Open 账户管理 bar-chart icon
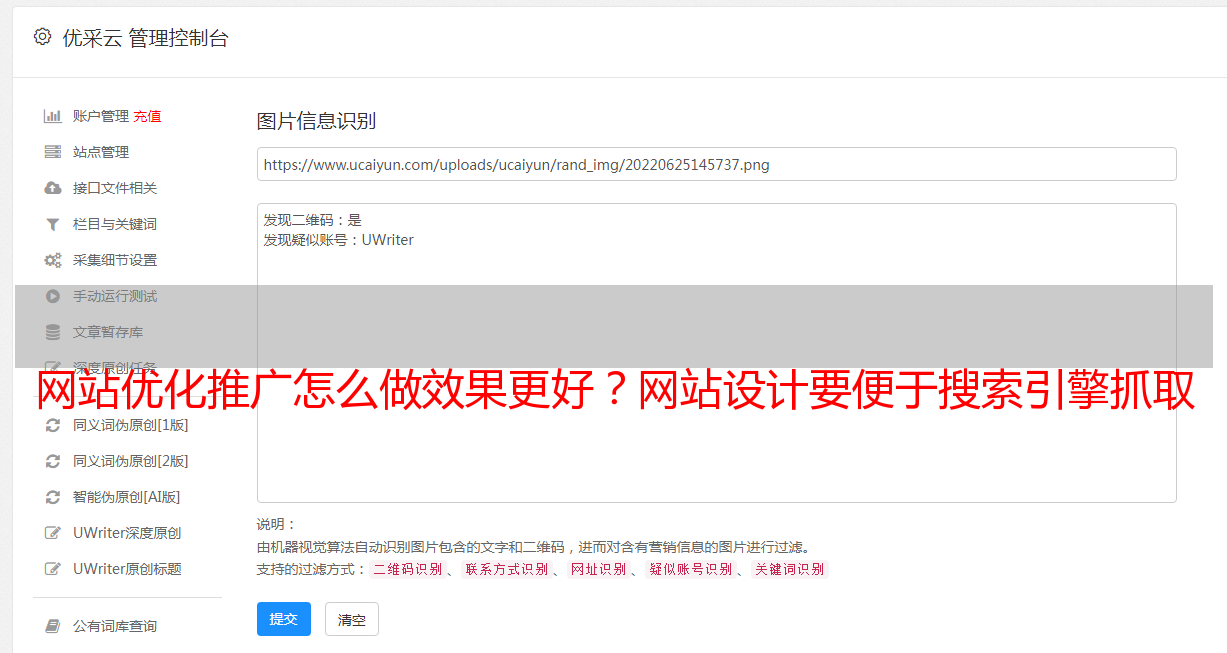 (x=53, y=116)
